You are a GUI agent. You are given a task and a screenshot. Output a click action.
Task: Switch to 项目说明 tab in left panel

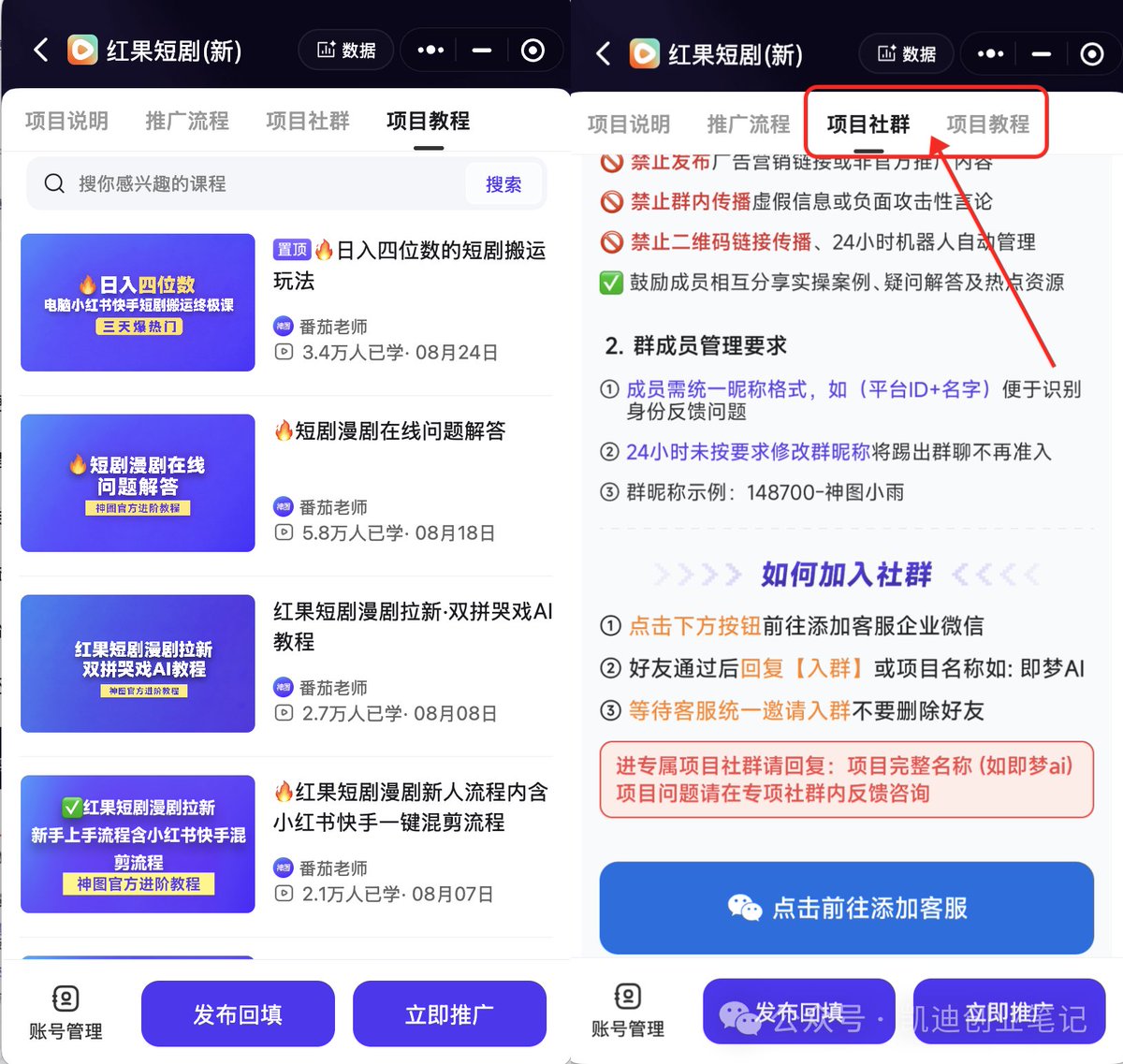pos(66,121)
